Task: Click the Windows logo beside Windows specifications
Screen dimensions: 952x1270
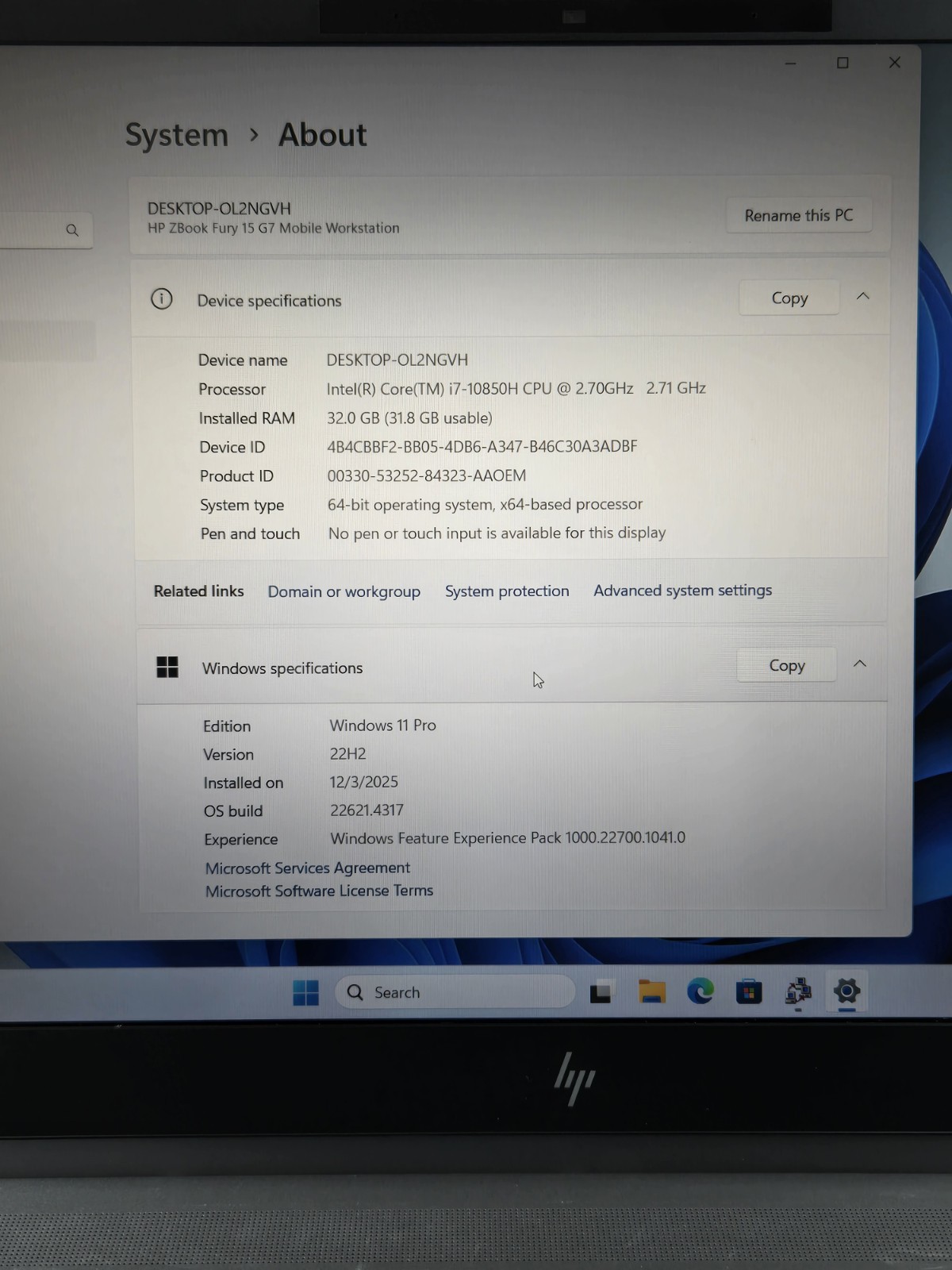Action: [x=167, y=667]
